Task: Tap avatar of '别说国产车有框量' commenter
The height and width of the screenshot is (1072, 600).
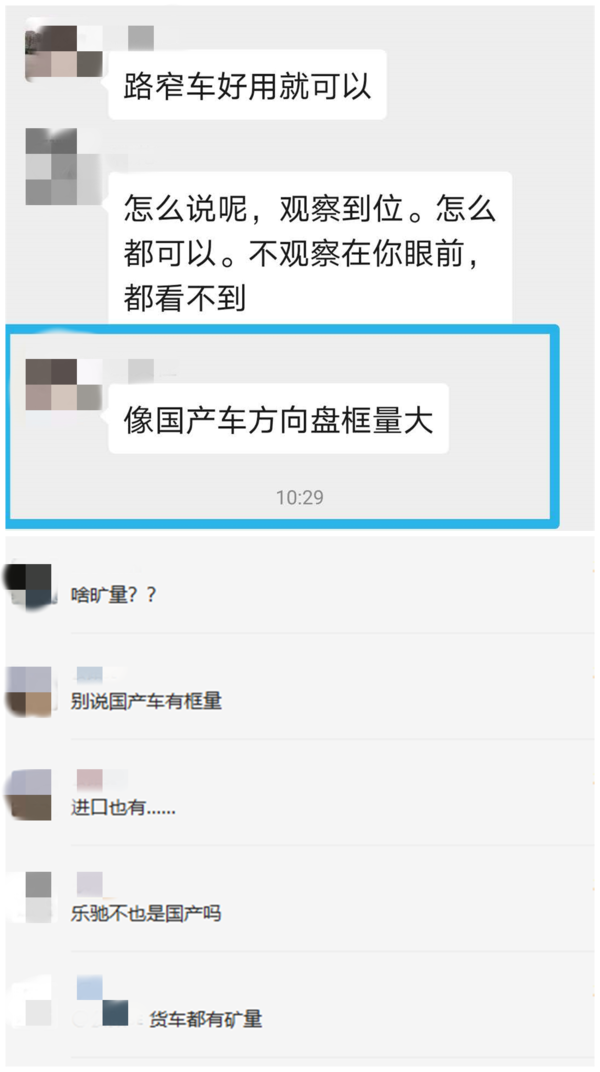Action: pyautogui.click(x=28, y=691)
